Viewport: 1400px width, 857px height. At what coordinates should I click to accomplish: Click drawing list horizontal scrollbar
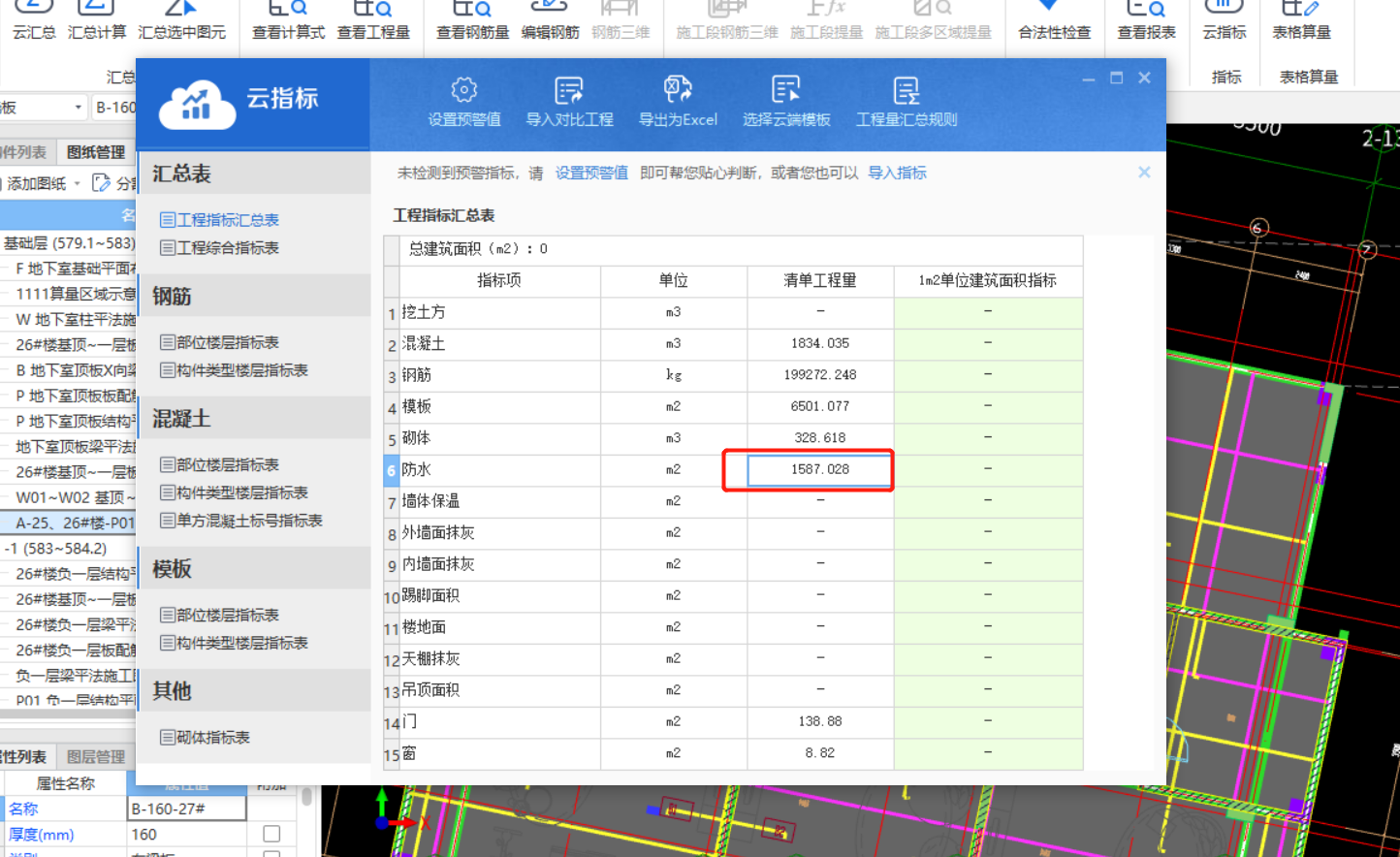pos(69,715)
